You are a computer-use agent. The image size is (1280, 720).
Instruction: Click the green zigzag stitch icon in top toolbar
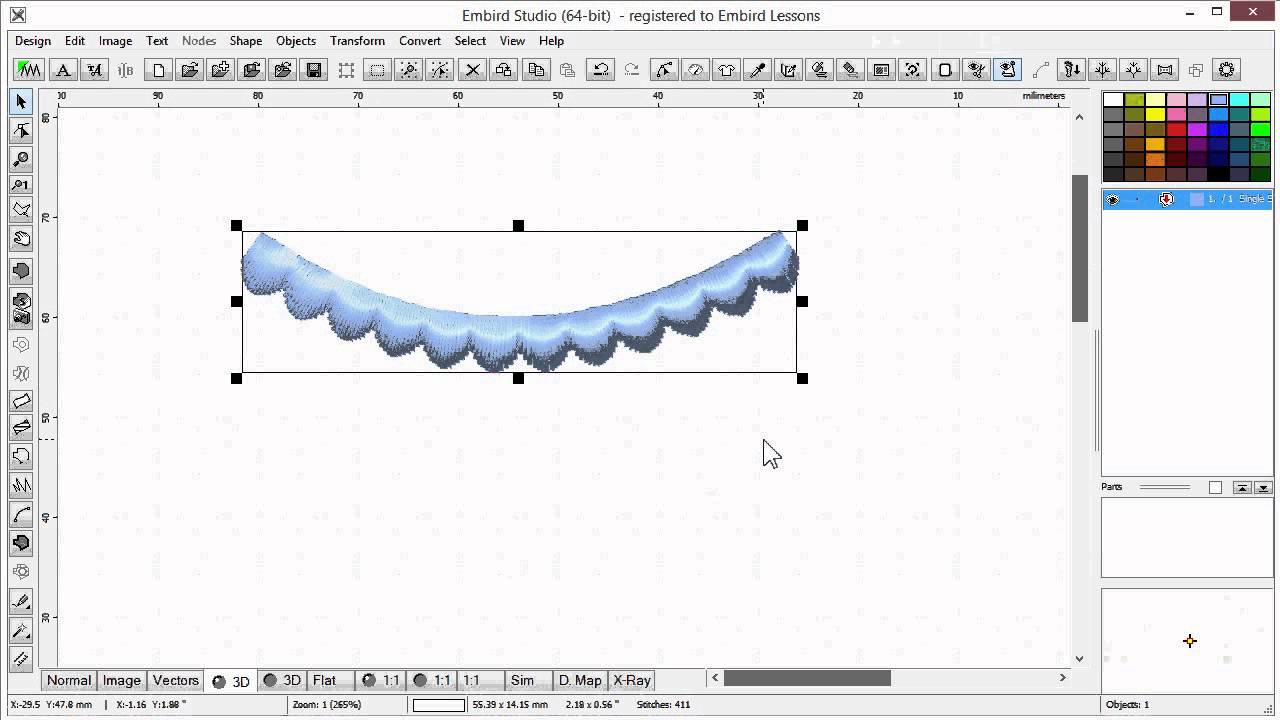[x=28, y=70]
